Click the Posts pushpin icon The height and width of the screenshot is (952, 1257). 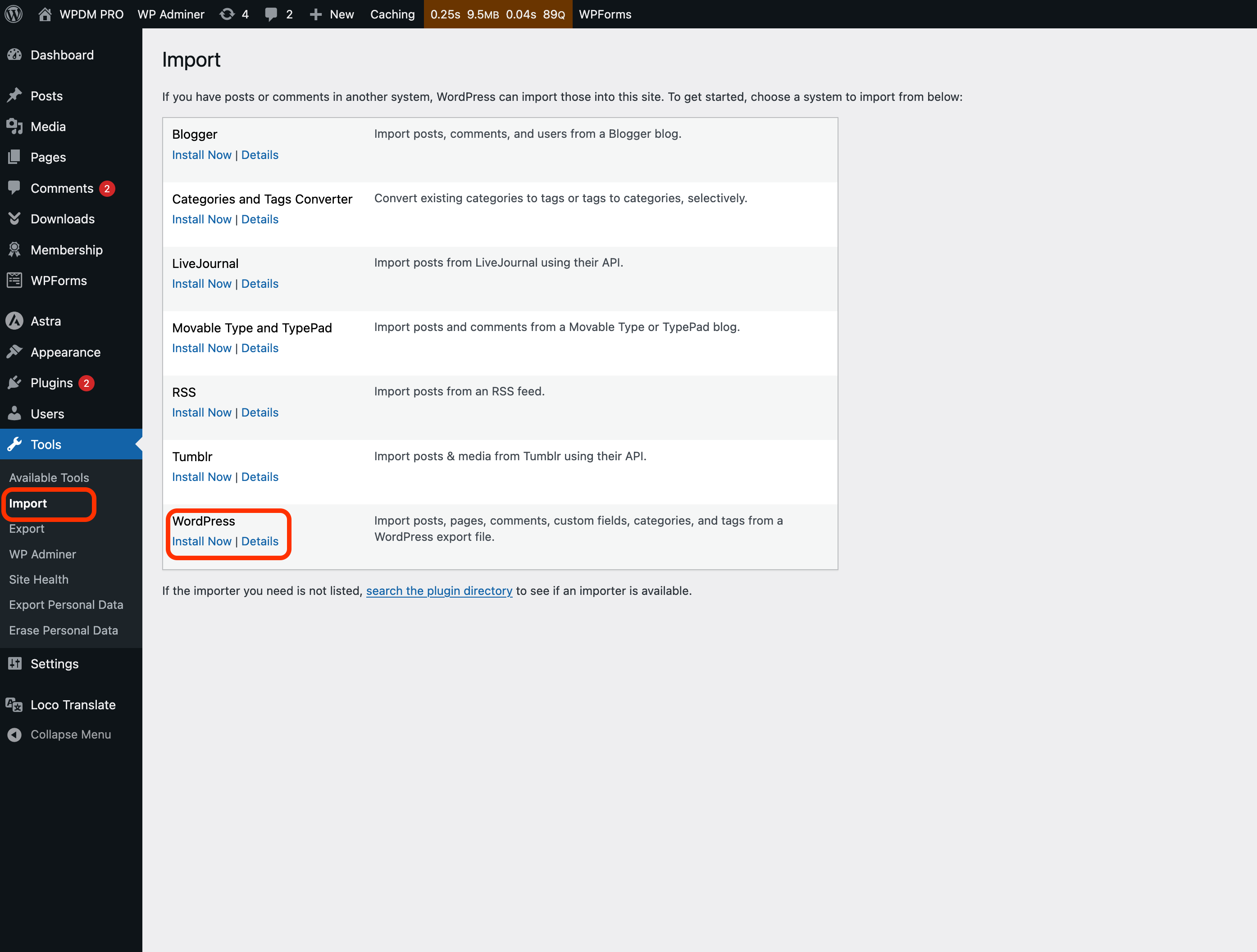tap(15, 95)
